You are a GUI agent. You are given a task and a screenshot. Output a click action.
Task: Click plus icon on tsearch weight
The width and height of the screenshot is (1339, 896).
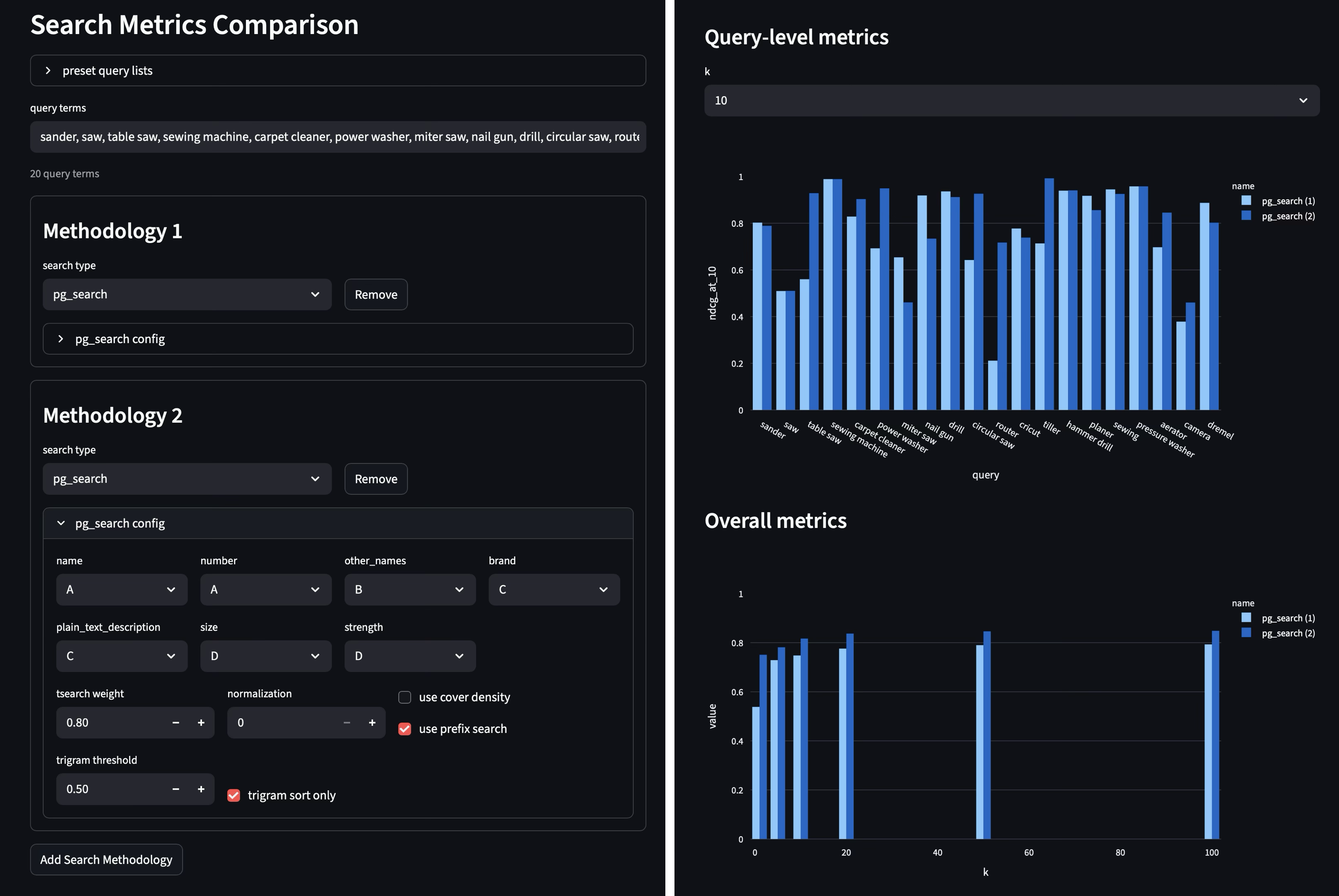[201, 723]
